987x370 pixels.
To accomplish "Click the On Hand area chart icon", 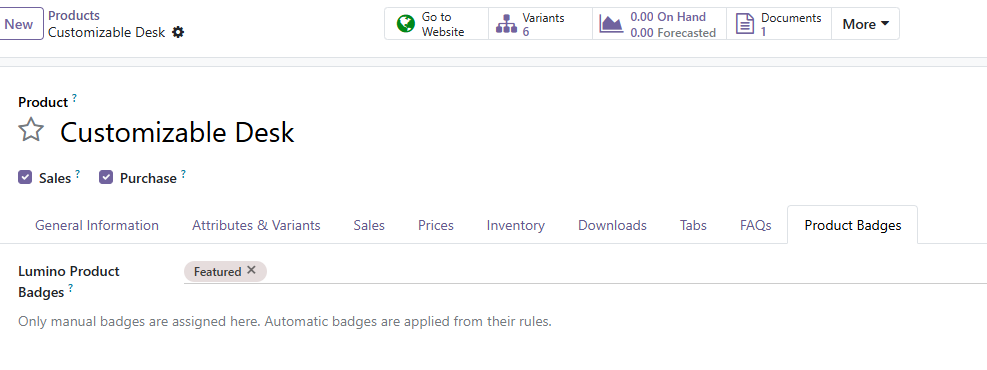I will (611, 24).
